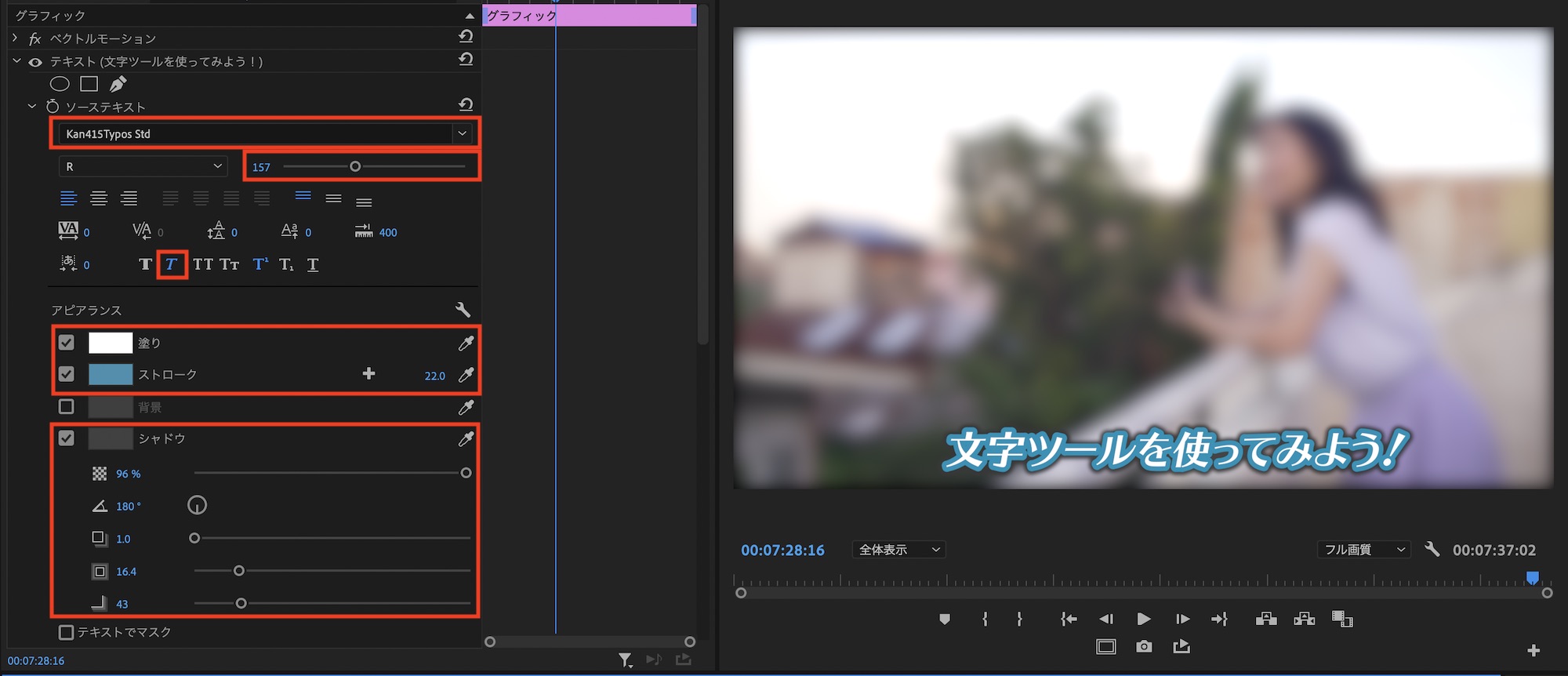Toggle the 塗り fill checkbox
1568x676 pixels.
[67, 343]
